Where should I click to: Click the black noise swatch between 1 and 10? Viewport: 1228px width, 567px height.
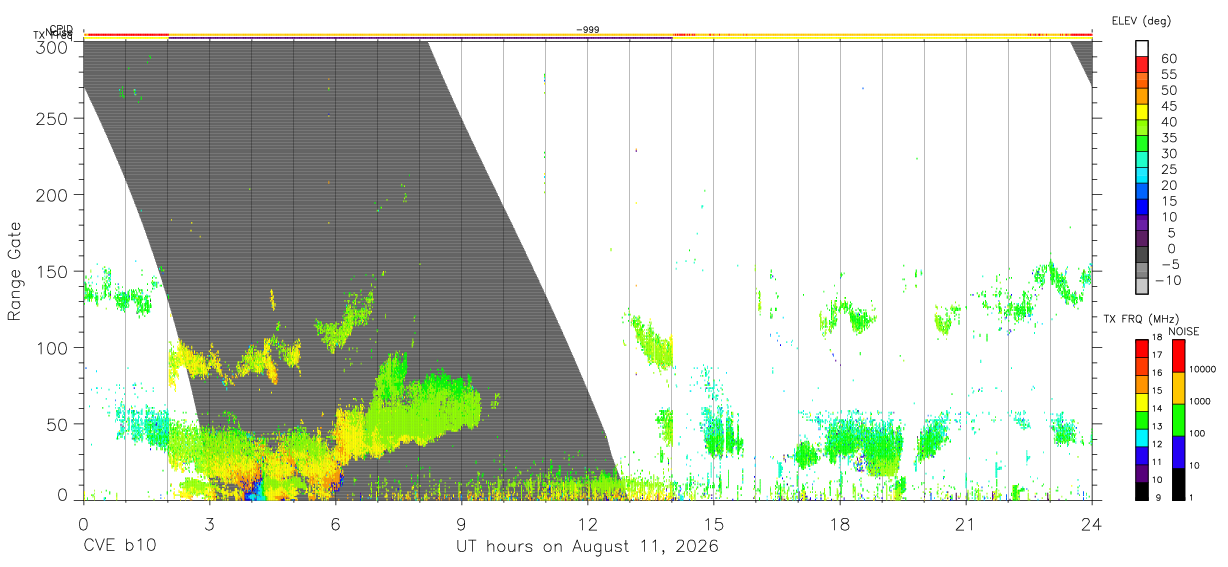click(1179, 484)
